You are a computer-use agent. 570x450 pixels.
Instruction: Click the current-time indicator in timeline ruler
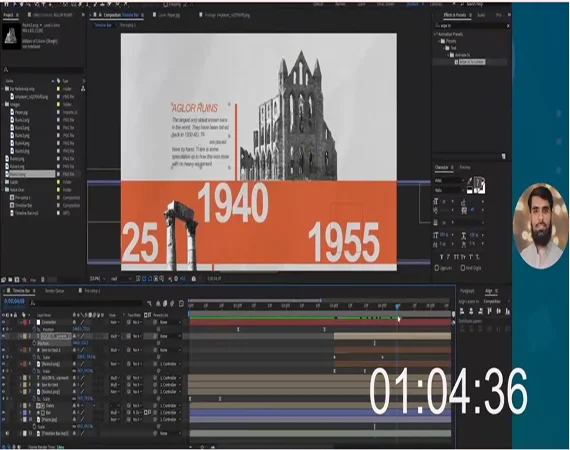click(397, 306)
